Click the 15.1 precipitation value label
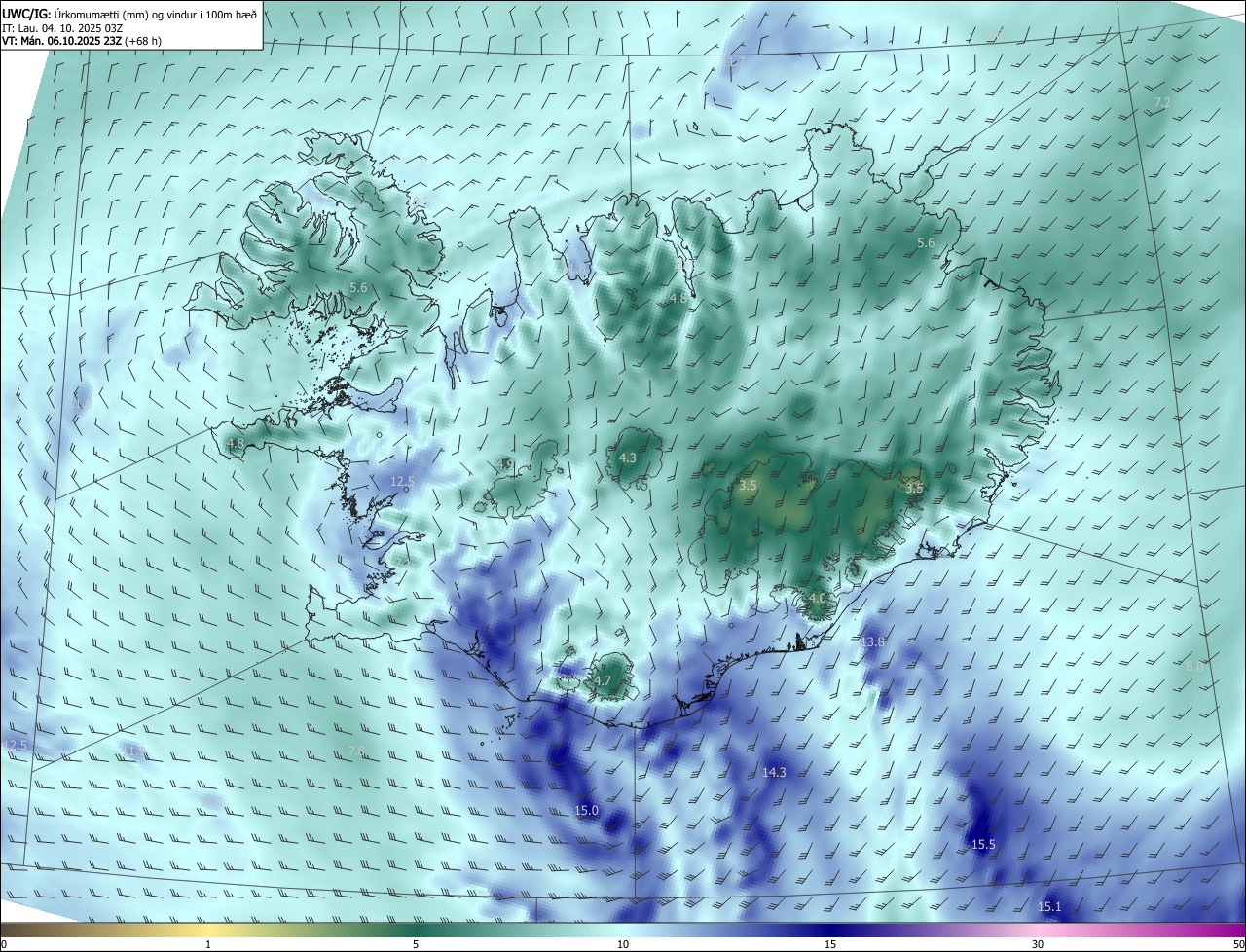The image size is (1246, 952). [1049, 907]
